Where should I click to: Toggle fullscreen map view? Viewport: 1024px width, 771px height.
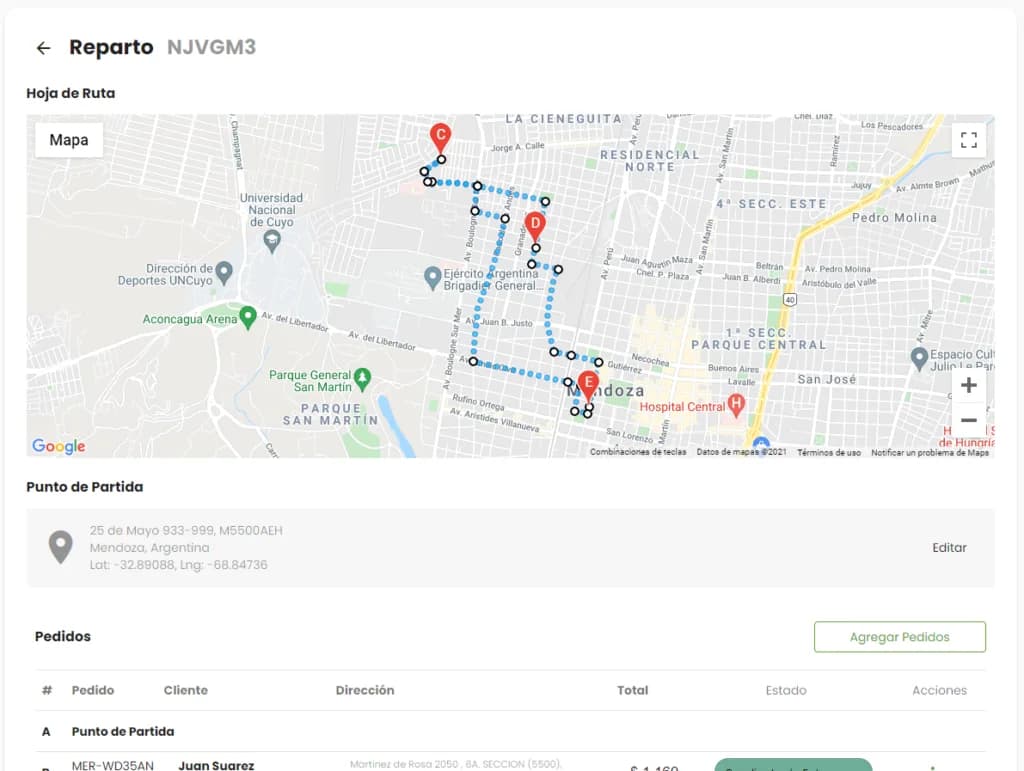click(x=968, y=140)
